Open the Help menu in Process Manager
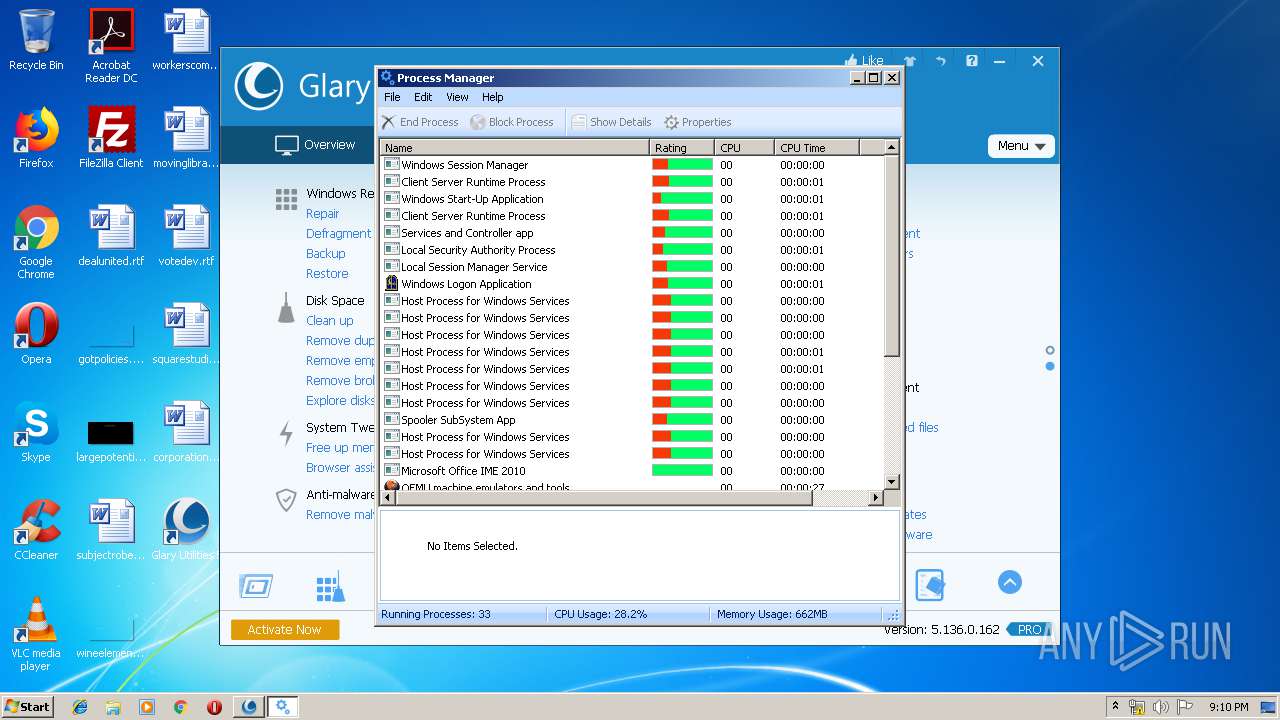The width and height of the screenshot is (1280, 720). coord(492,97)
